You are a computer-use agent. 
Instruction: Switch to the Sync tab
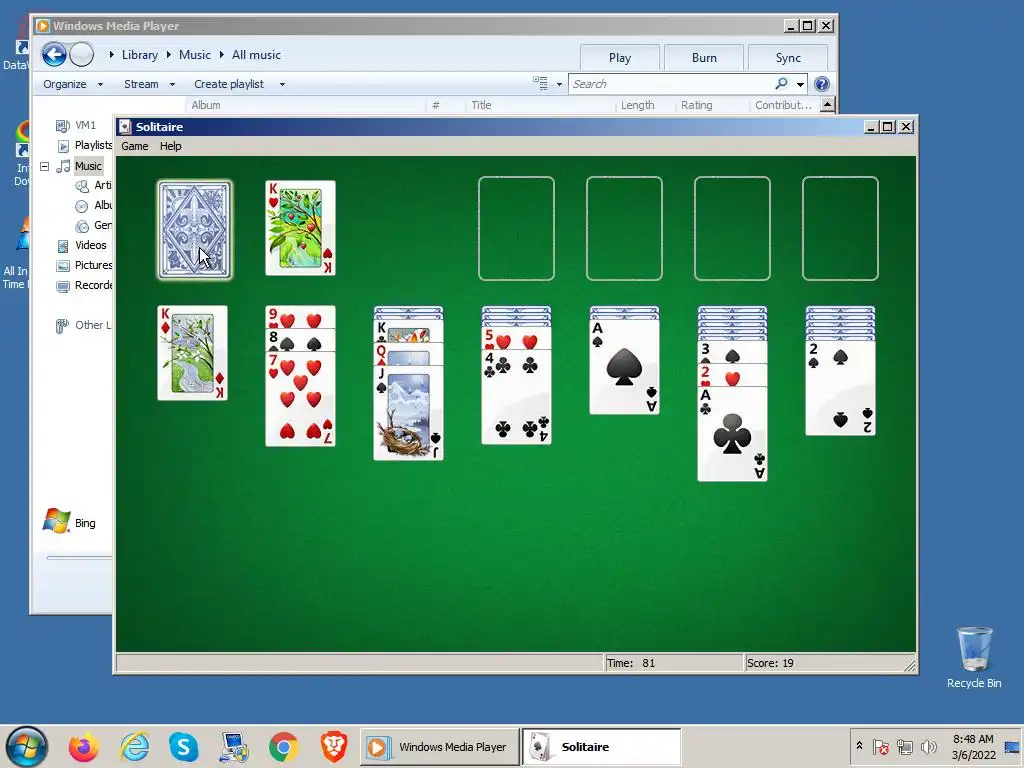point(788,57)
